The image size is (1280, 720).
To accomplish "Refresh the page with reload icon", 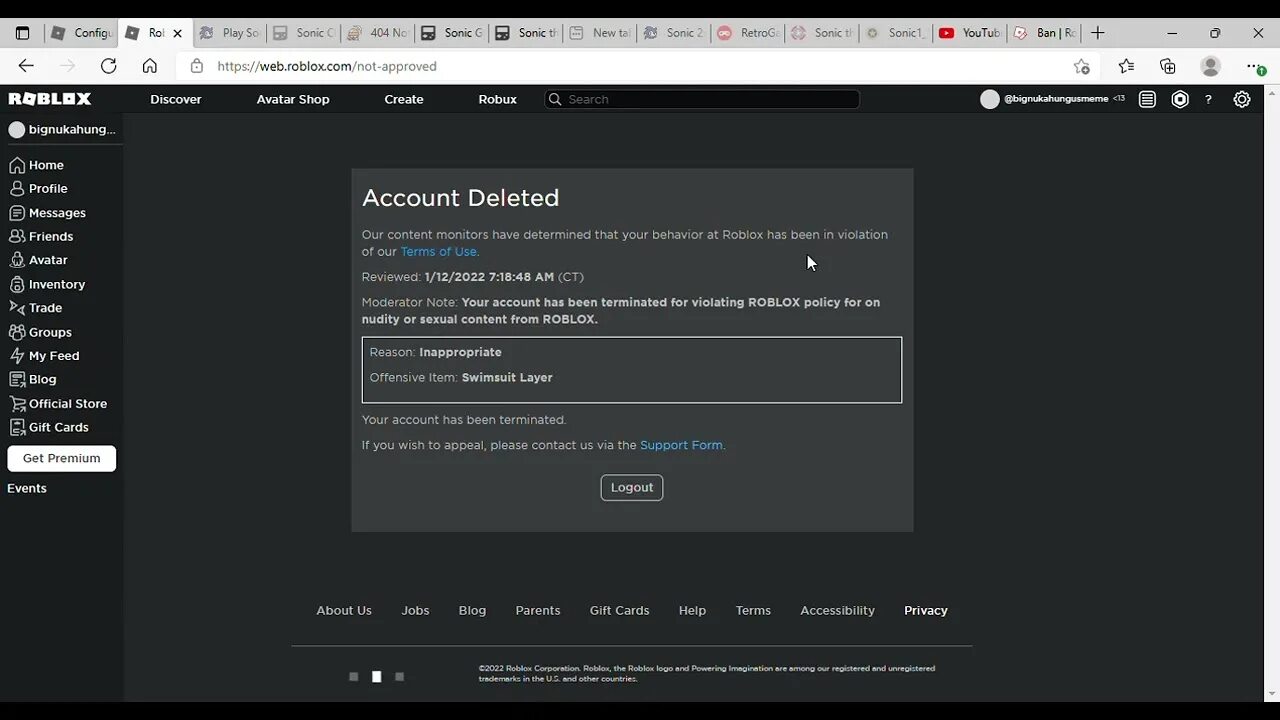I will (108, 66).
